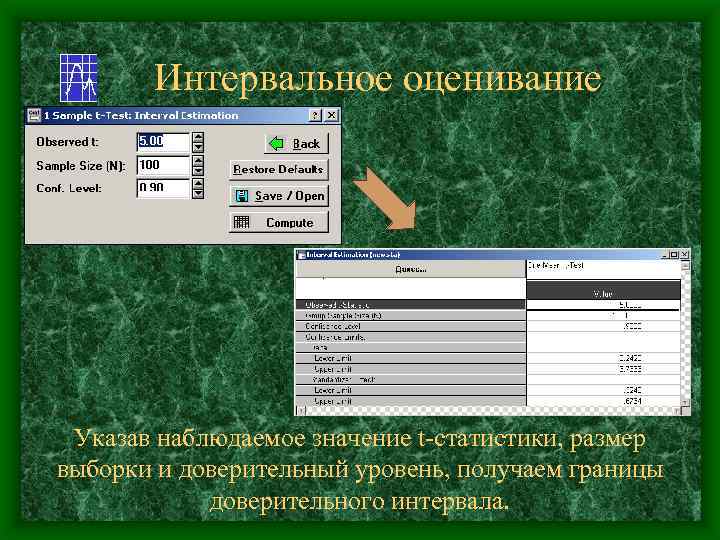Click the results window horizontal scrollbar left arrow
This screenshot has height=540, width=720.
click(301, 411)
